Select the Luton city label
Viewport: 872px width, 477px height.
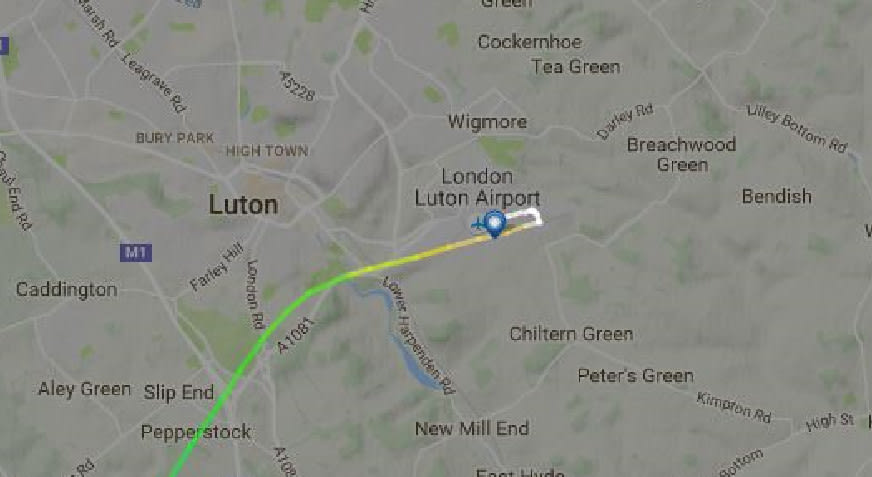(x=243, y=205)
